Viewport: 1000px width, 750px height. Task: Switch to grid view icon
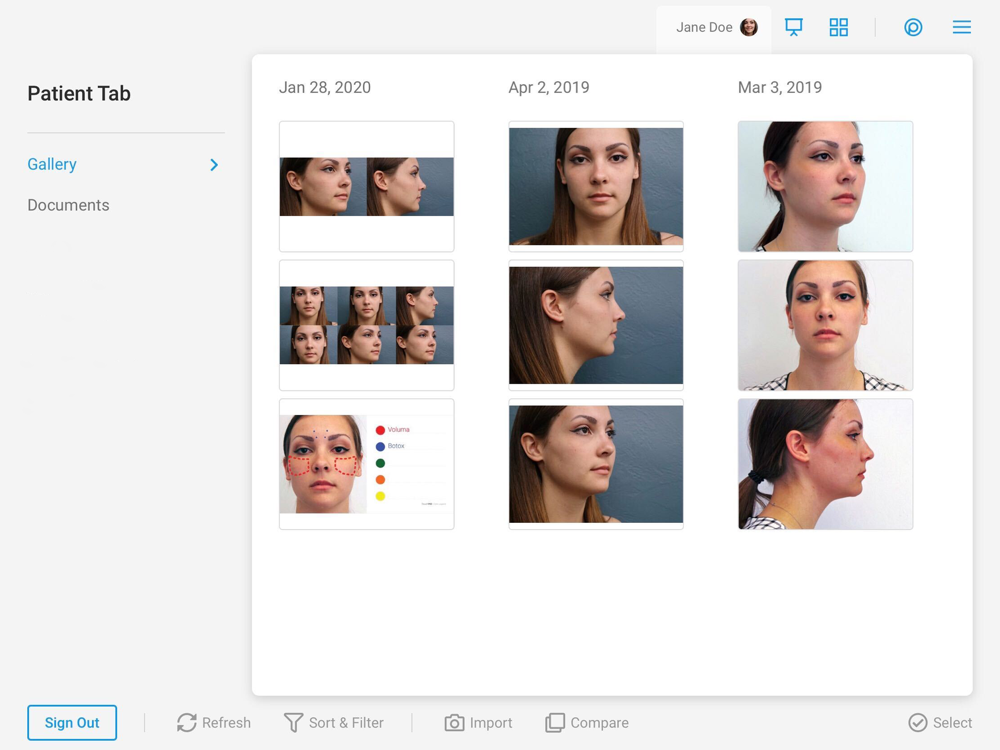(x=839, y=27)
